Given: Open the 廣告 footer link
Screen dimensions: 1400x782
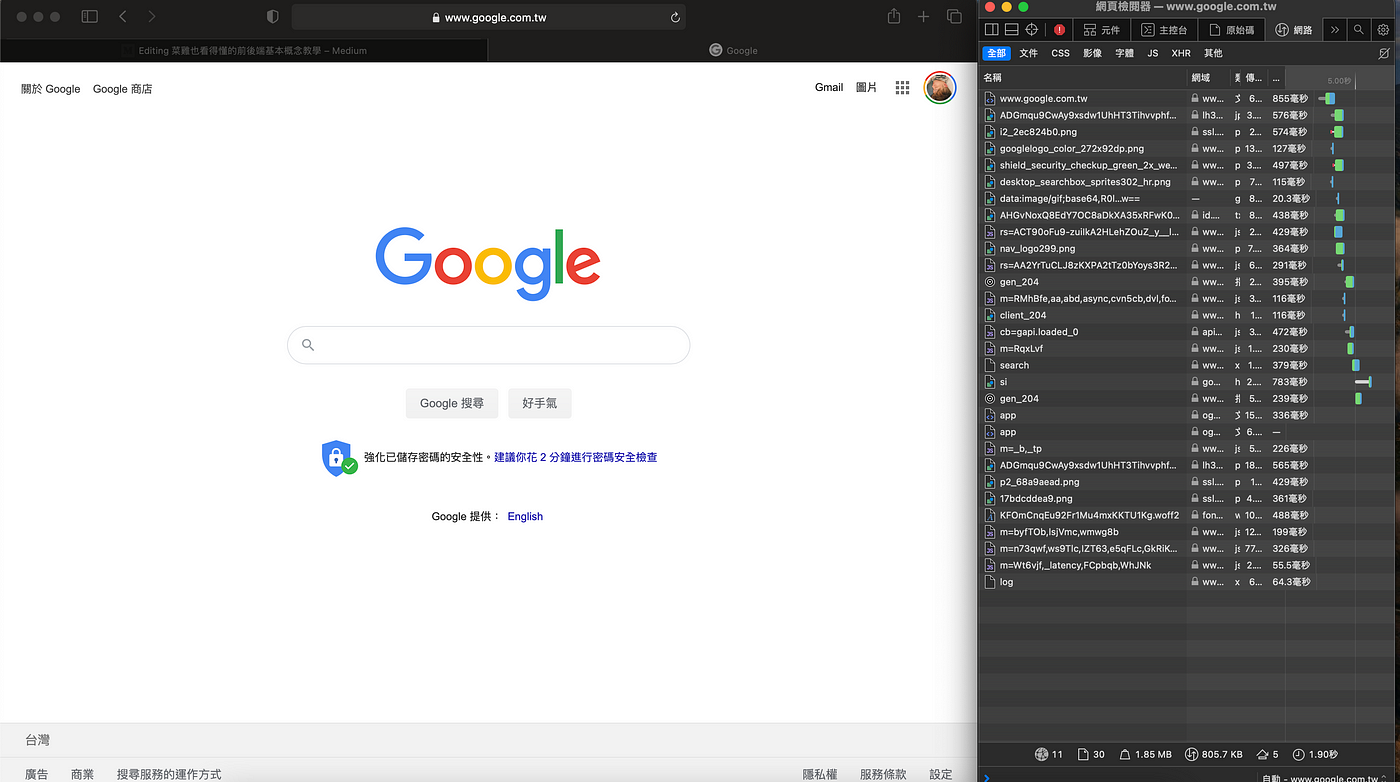Looking at the screenshot, I should click(36, 774).
